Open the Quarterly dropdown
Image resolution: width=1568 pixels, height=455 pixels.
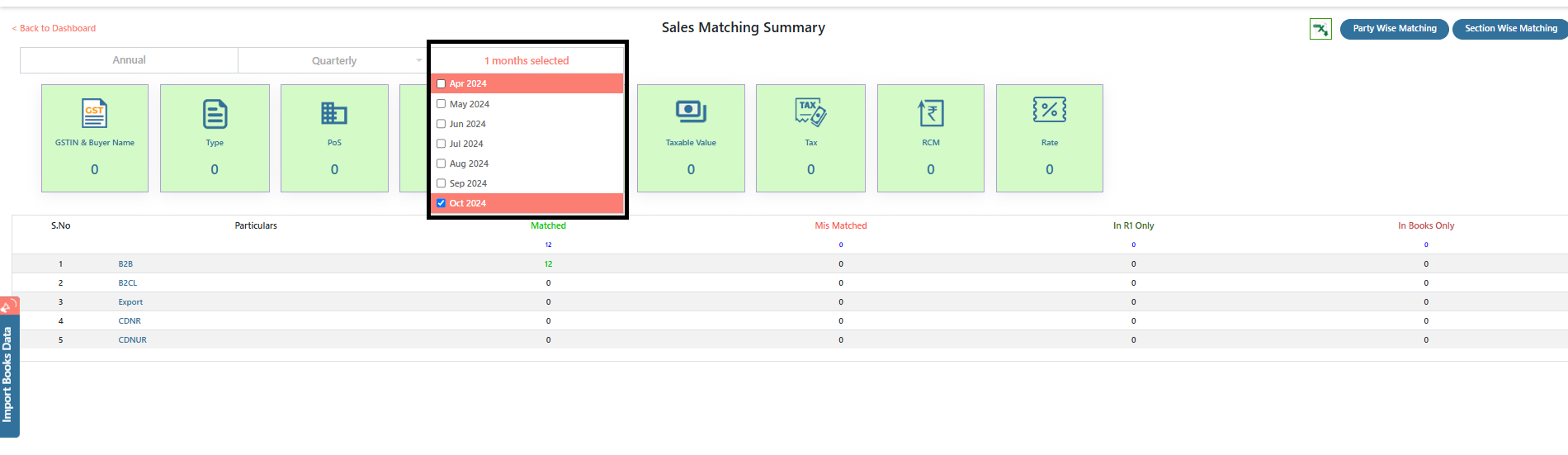coord(333,60)
